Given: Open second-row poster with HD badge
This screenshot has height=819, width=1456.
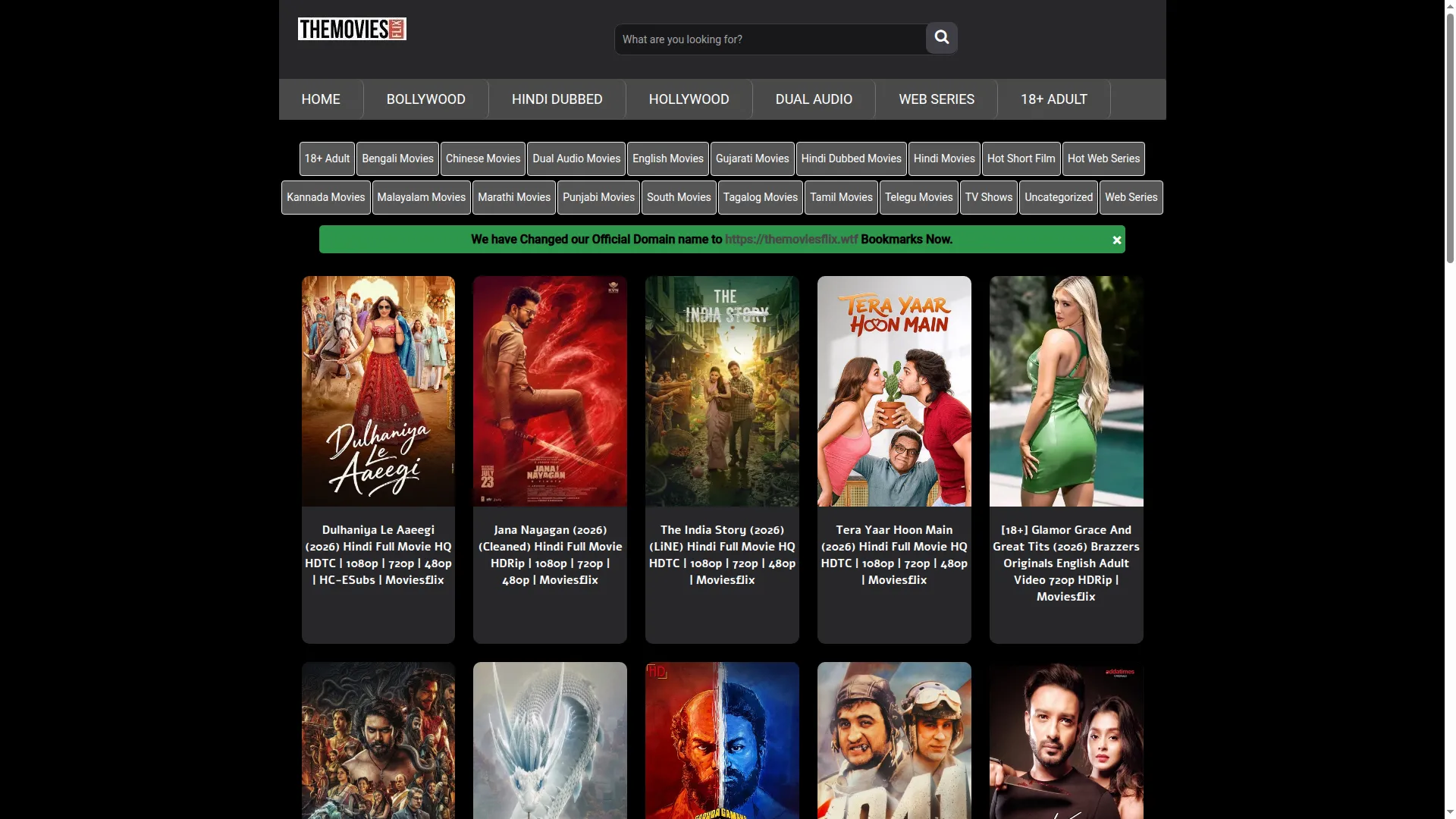Looking at the screenshot, I should click(722, 741).
